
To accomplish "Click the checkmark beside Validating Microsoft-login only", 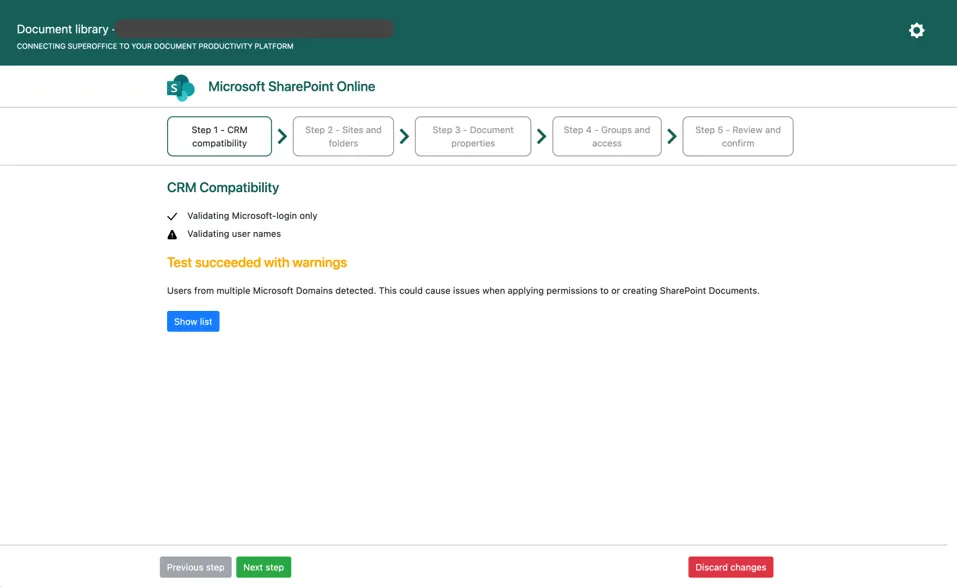I will coord(172,216).
